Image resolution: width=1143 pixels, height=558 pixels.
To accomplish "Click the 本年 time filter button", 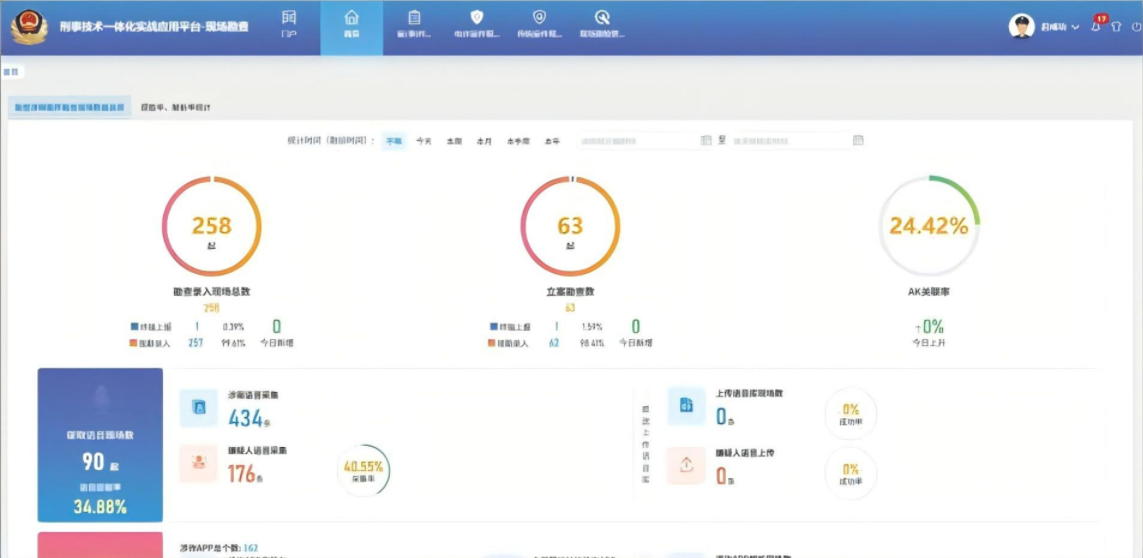I will [x=552, y=141].
